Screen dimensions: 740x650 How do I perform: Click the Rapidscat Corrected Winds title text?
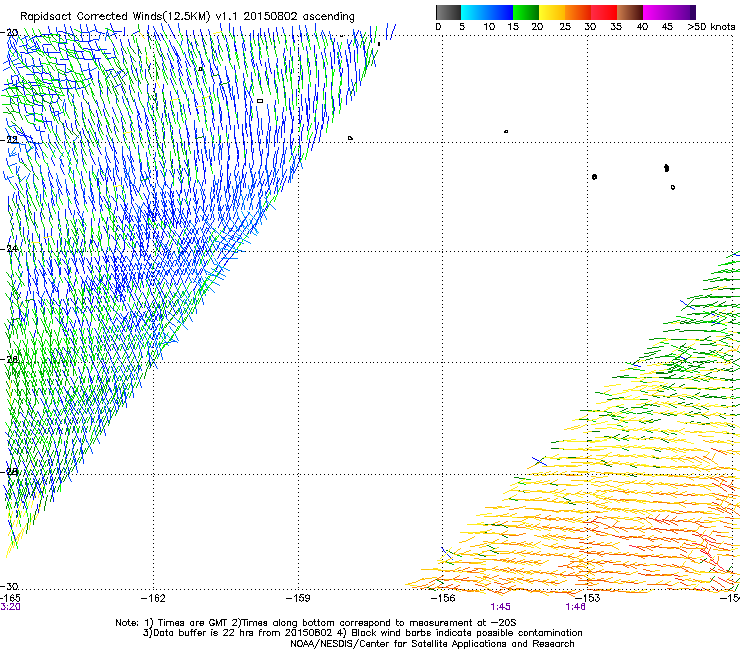pyautogui.click(x=187, y=17)
